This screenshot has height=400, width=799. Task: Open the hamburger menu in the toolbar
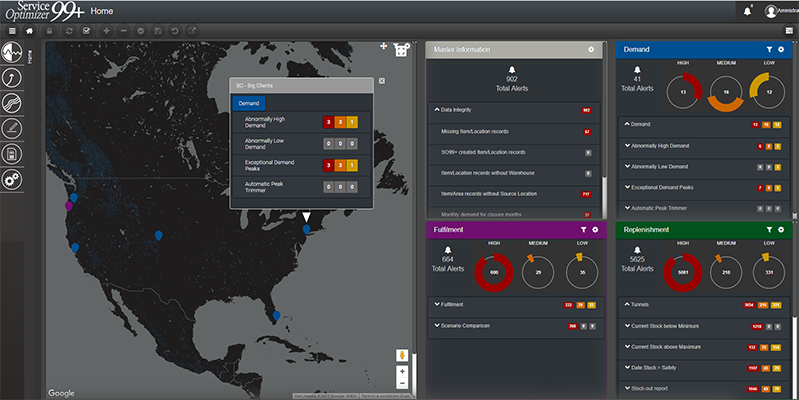tap(12, 31)
